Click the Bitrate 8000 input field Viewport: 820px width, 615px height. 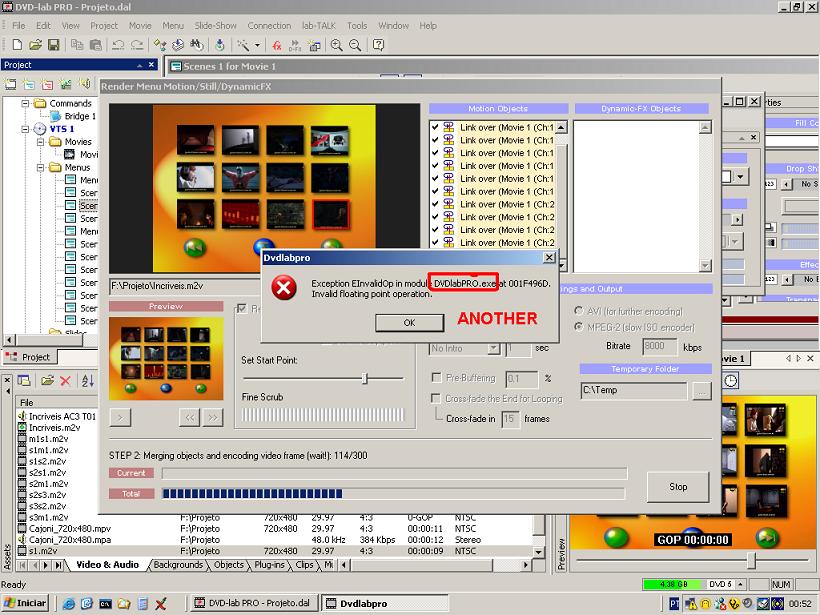pyautogui.click(x=659, y=347)
